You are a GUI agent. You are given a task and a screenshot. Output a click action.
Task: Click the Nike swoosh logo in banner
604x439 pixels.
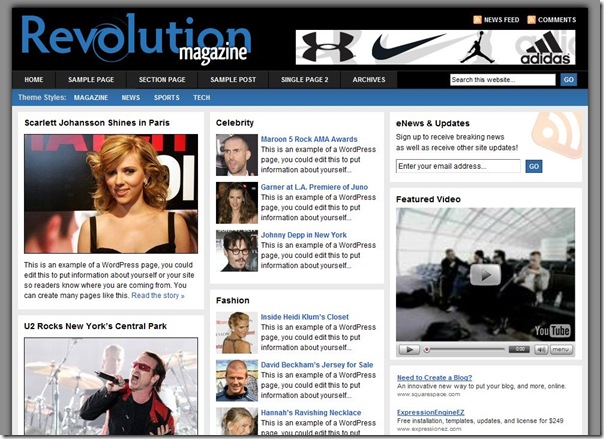coord(408,47)
